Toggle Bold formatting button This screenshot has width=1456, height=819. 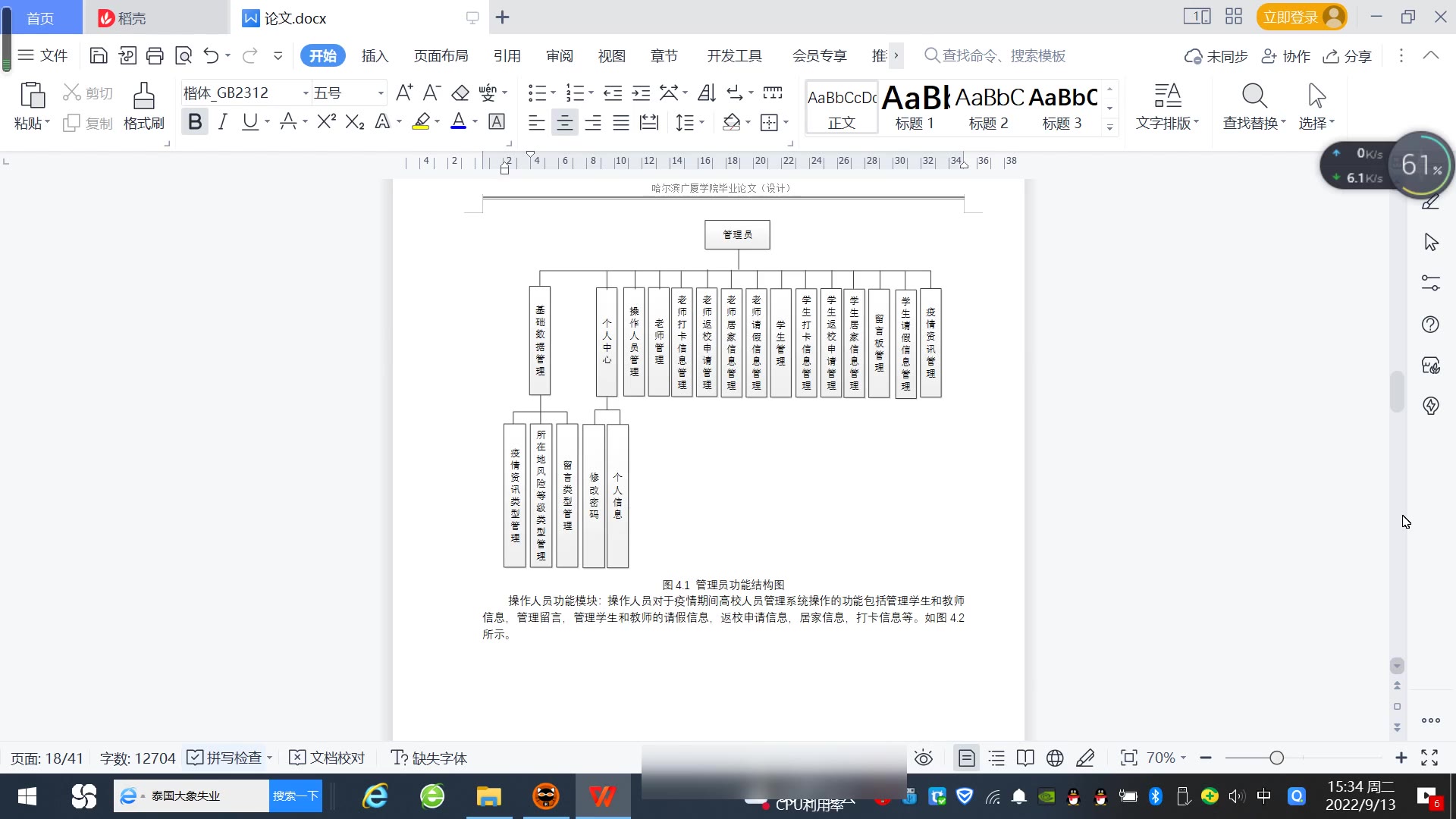[195, 122]
